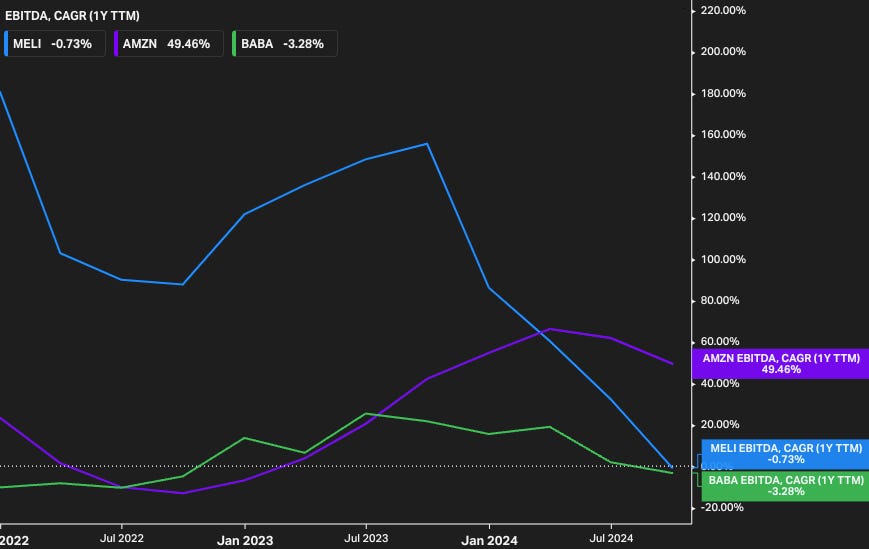Click the 60.00% y-axis label
Viewport: 869px width, 549px height.
[x=720, y=341]
